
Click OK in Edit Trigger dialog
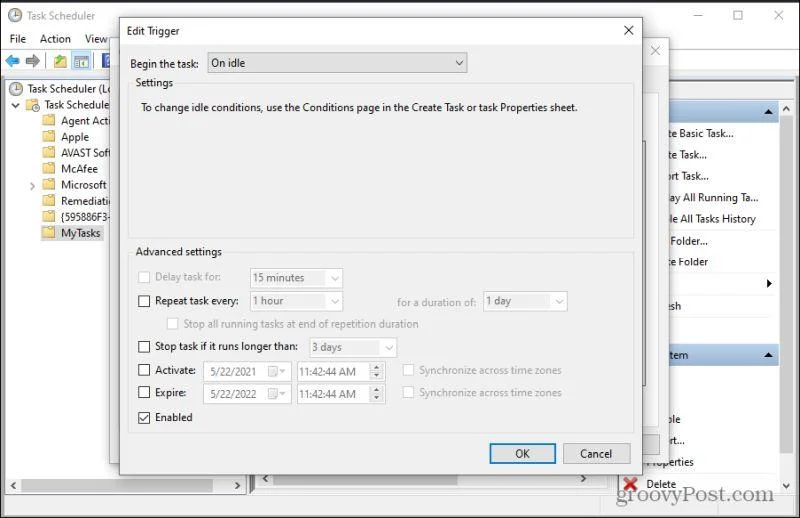[522, 453]
